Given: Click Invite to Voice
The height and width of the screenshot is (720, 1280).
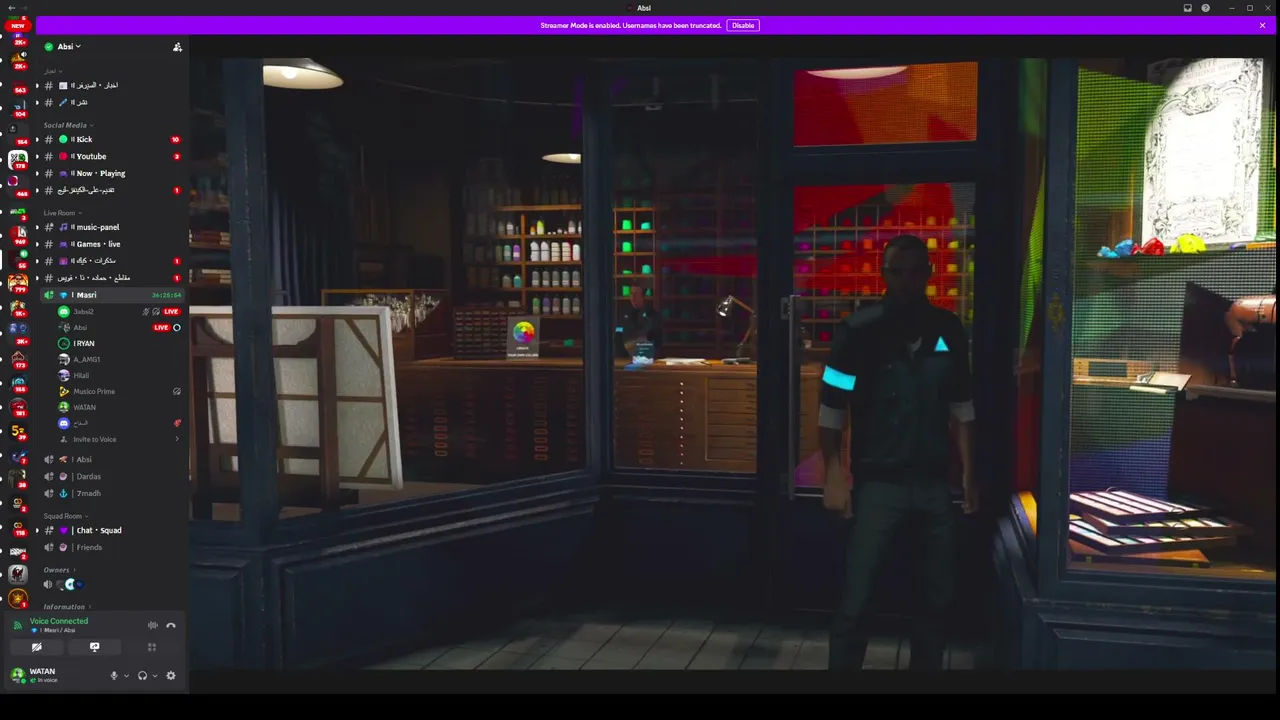Looking at the screenshot, I should [118, 440].
